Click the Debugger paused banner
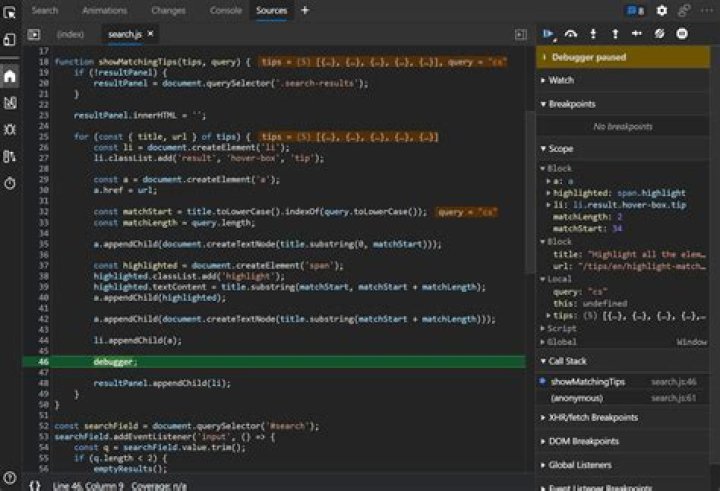 (623, 57)
